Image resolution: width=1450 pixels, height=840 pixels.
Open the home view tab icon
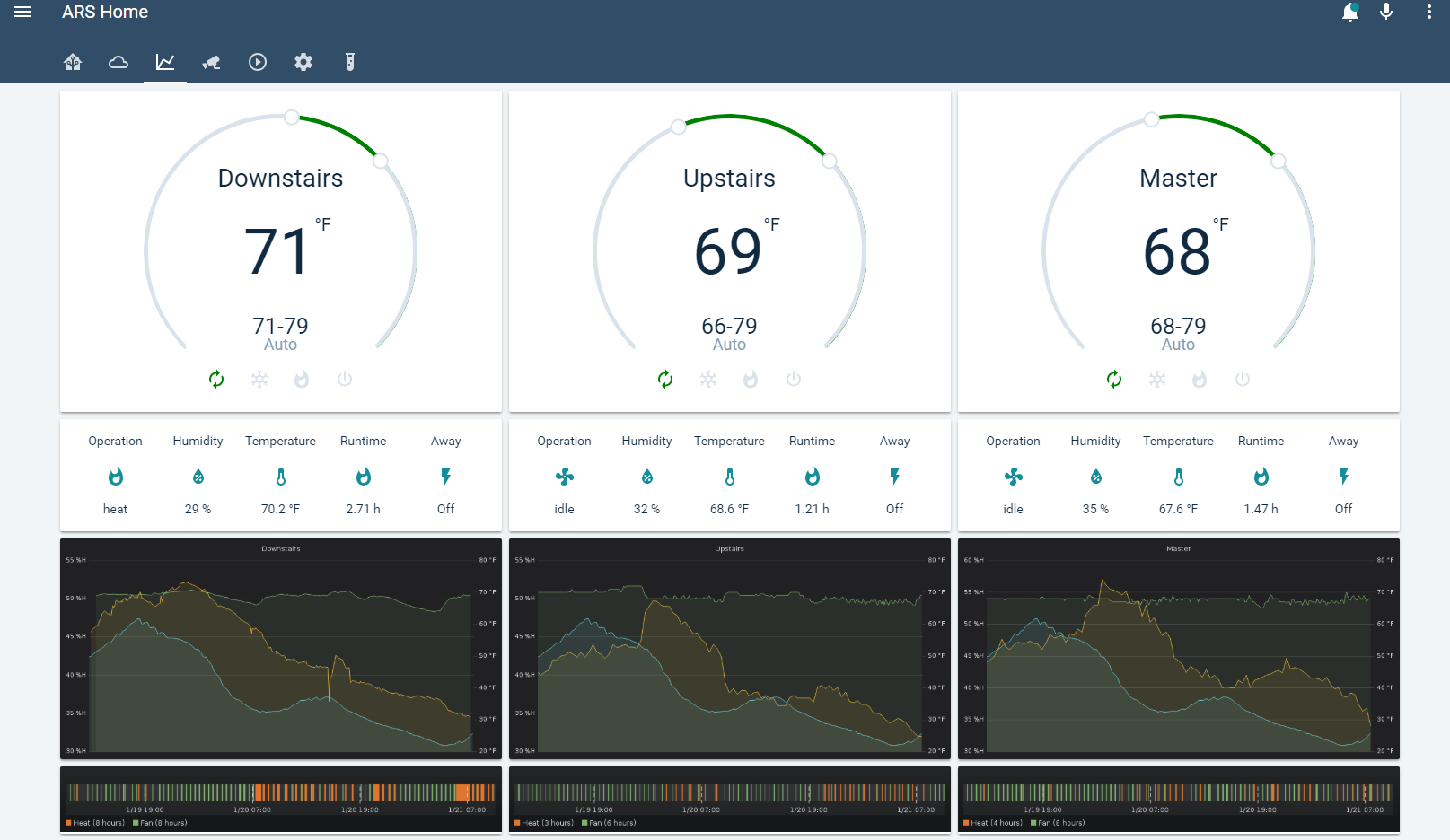pyautogui.click(x=72, y=62)
